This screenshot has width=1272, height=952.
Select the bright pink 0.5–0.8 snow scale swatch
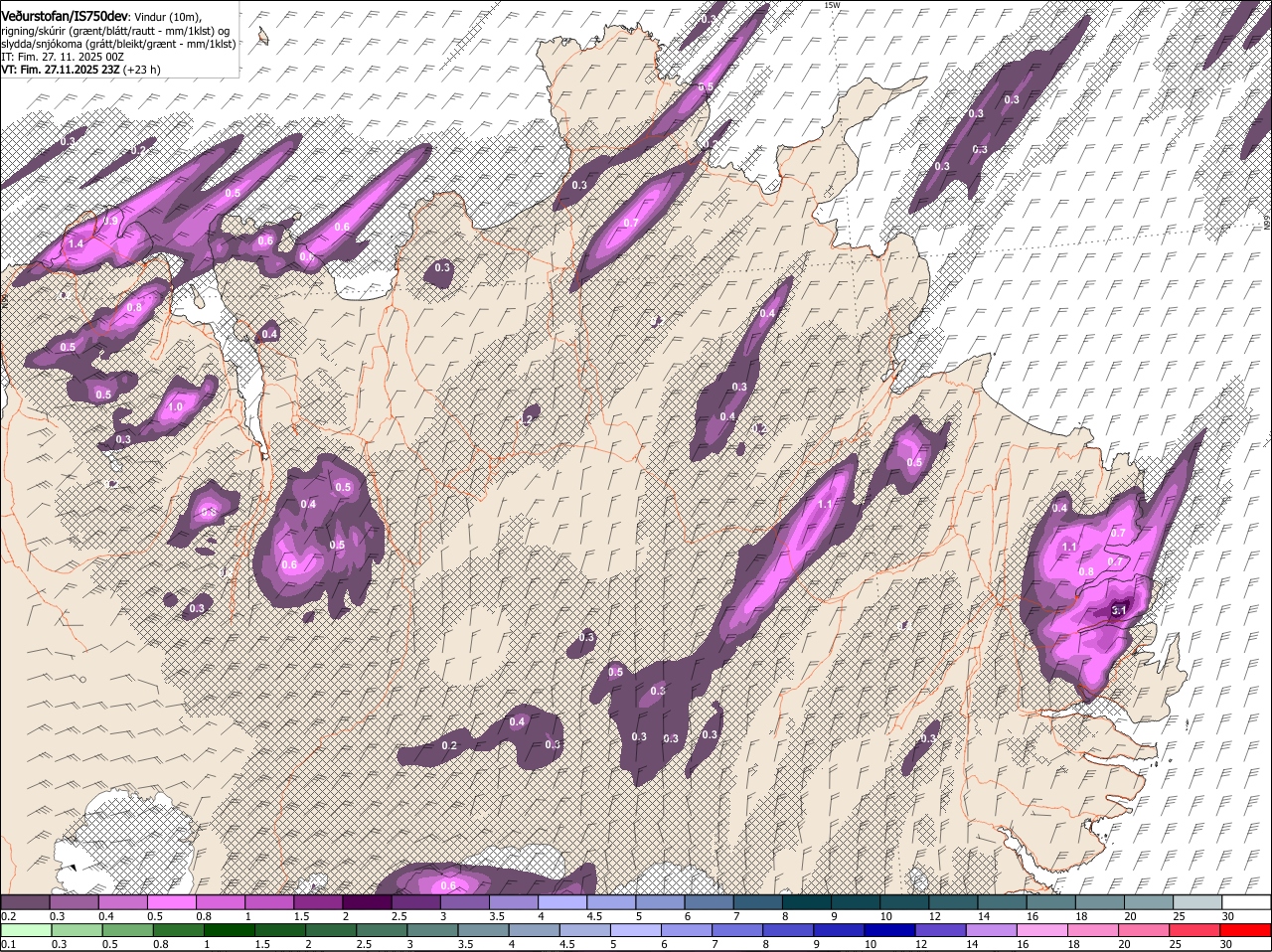click(x=171, y=902)
